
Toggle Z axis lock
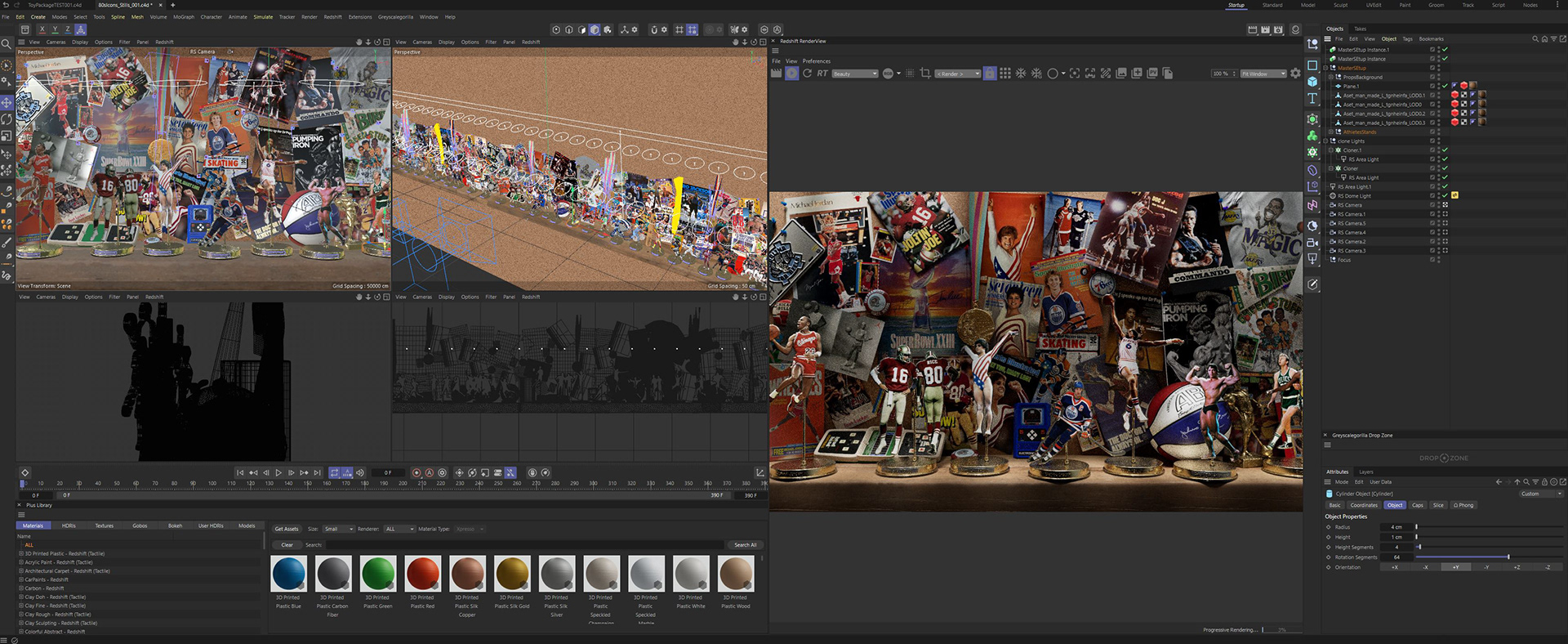point(68,29)
